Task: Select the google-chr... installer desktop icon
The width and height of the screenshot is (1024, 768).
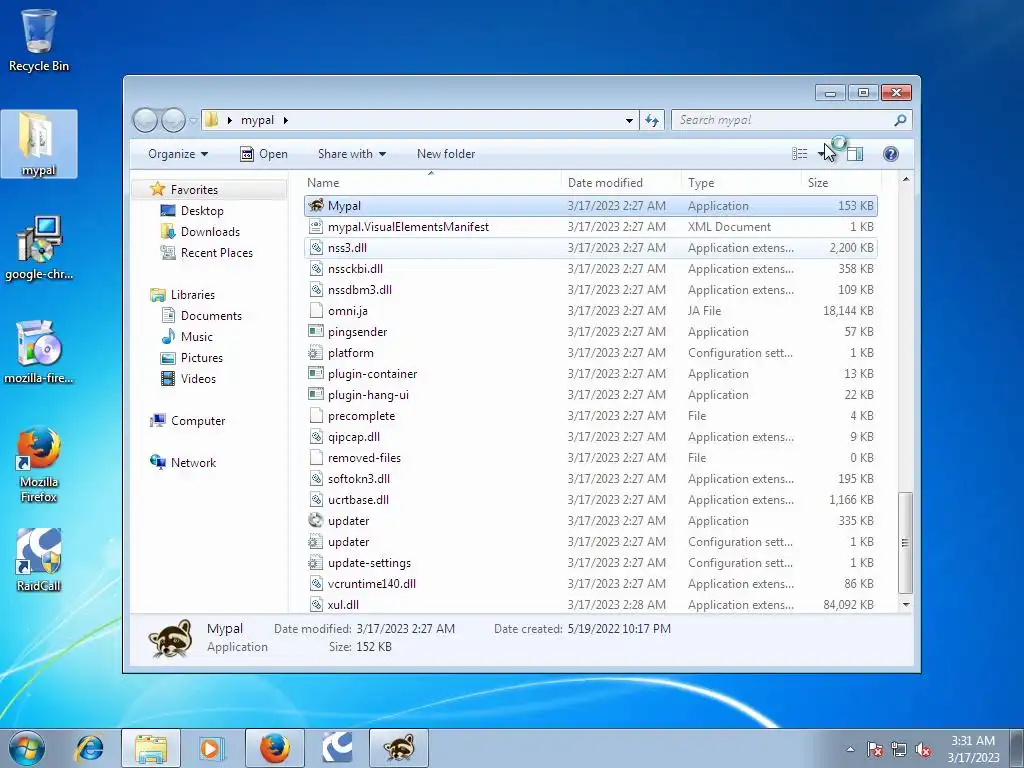Action: 39,248
